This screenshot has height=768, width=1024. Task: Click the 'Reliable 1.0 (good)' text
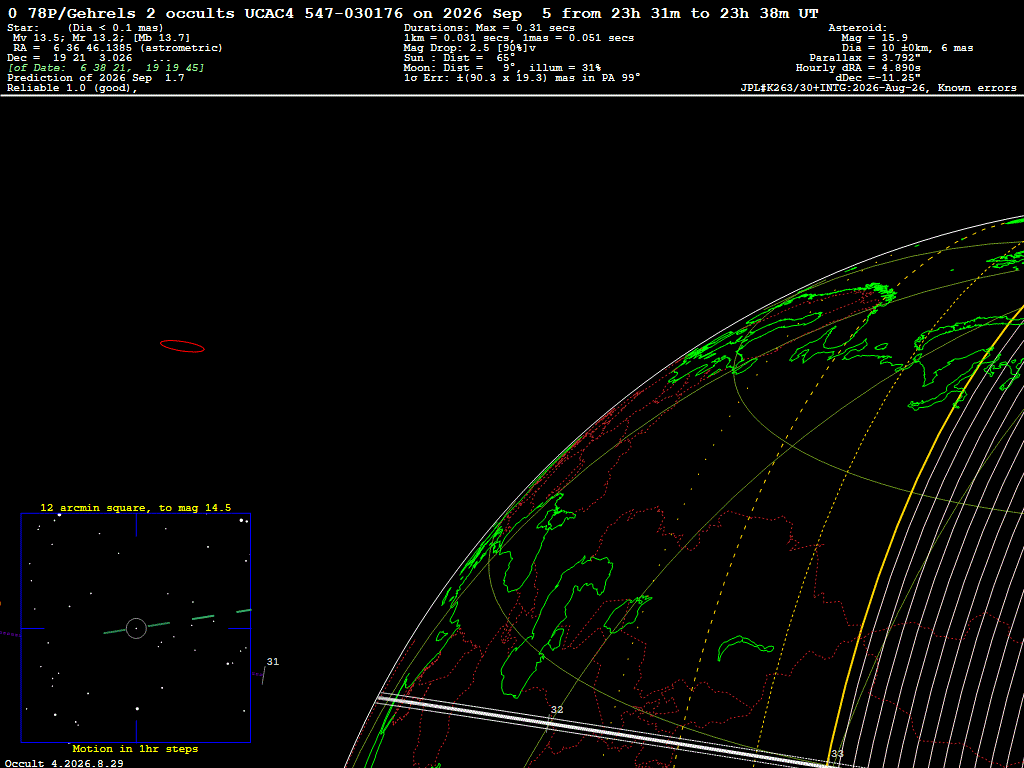[x=72, y=88]
